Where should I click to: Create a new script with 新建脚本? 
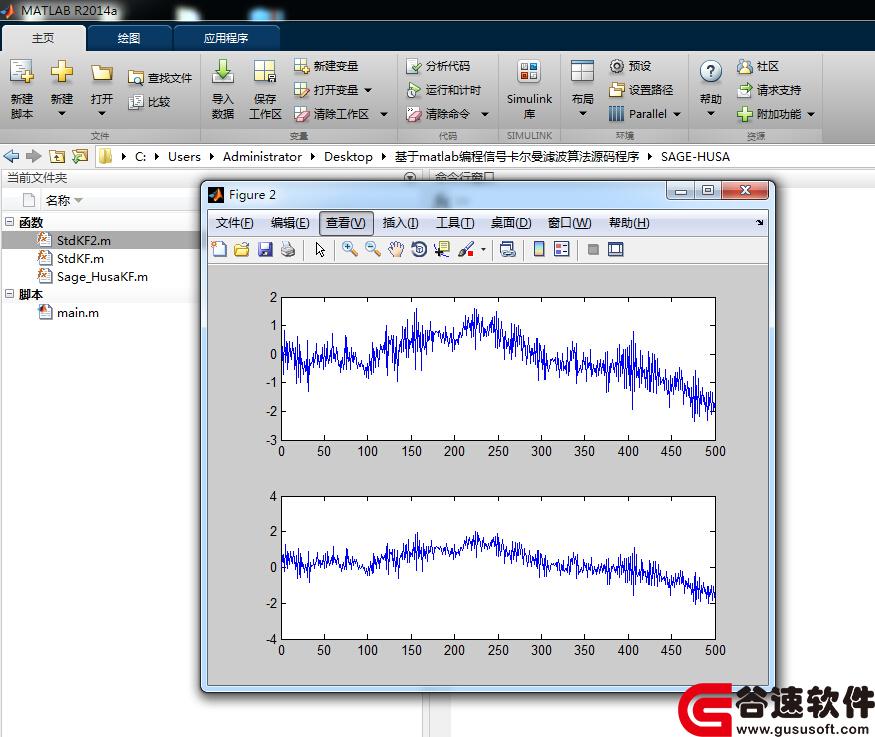(x=22, y=89)
